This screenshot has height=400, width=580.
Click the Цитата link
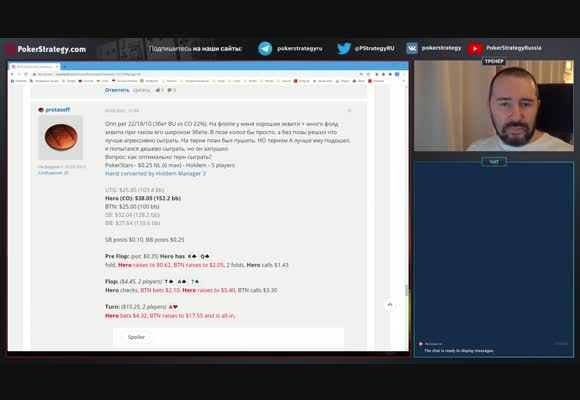tap(141, 90)
